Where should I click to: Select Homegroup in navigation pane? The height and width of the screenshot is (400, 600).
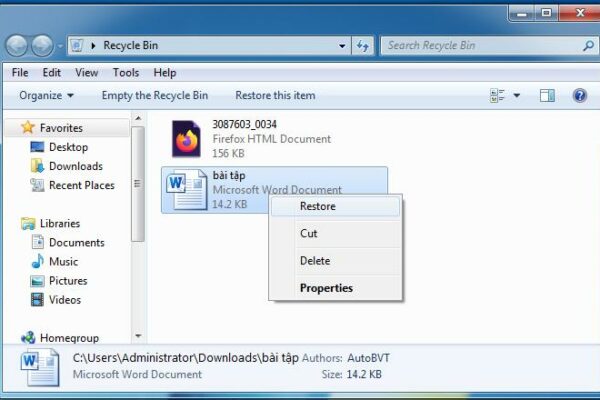pyautogui.click(x=69, y=338)
